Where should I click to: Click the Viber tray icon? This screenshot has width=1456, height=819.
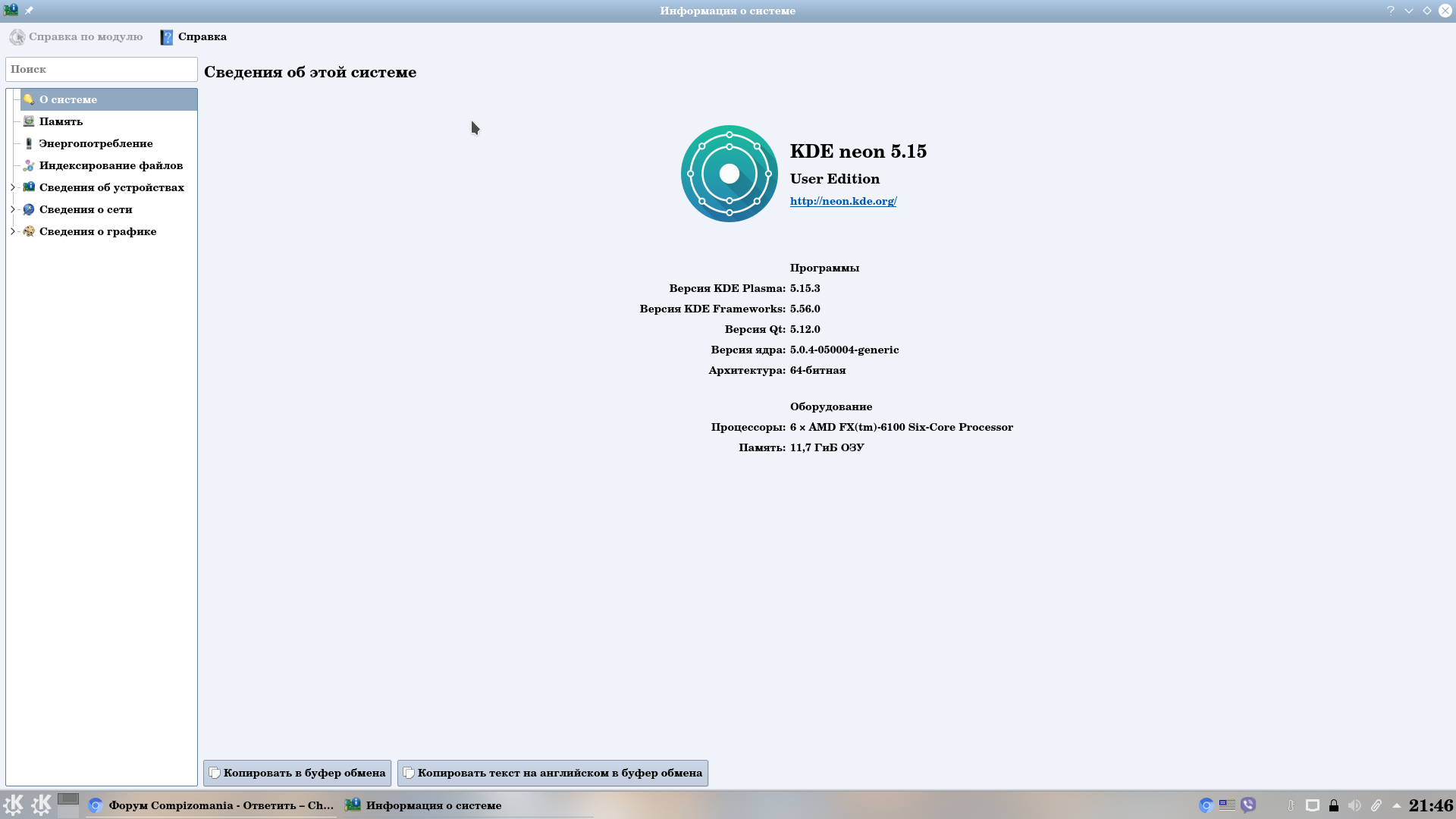click(1248, 805)
